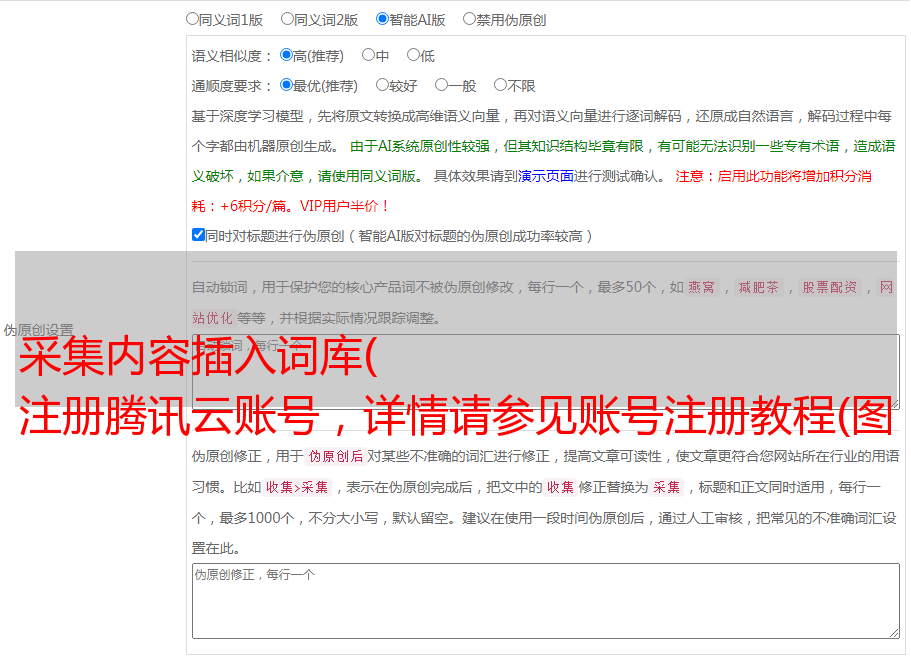This screenshot has height=658, width=911.
Task: Click the 收集>采集 example tag
Action: [x=297, y=487]
